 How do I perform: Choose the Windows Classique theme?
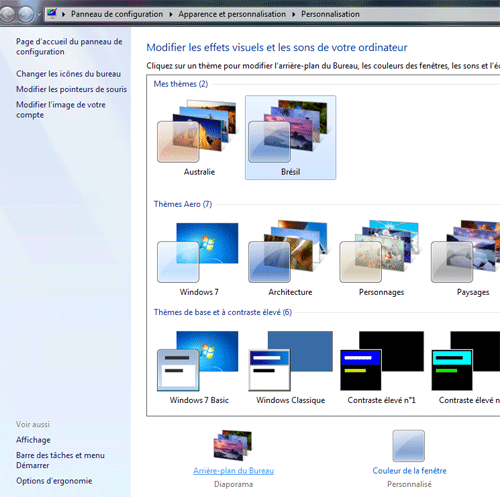tap(290, 367)
